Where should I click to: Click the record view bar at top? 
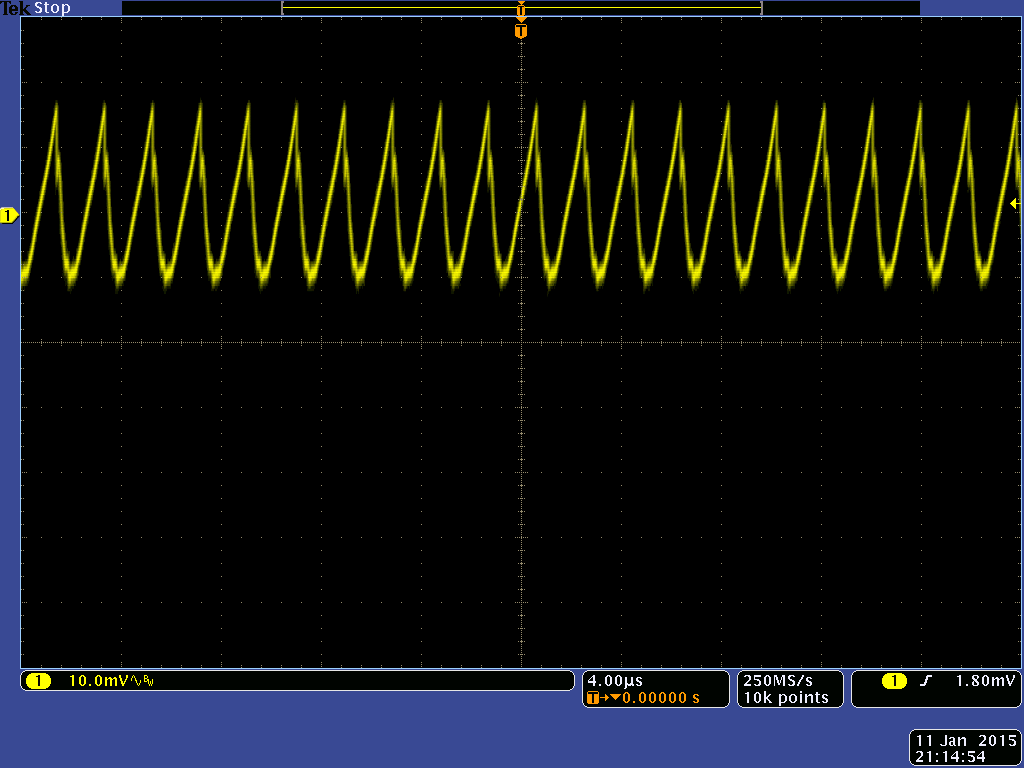pos(521,8)
